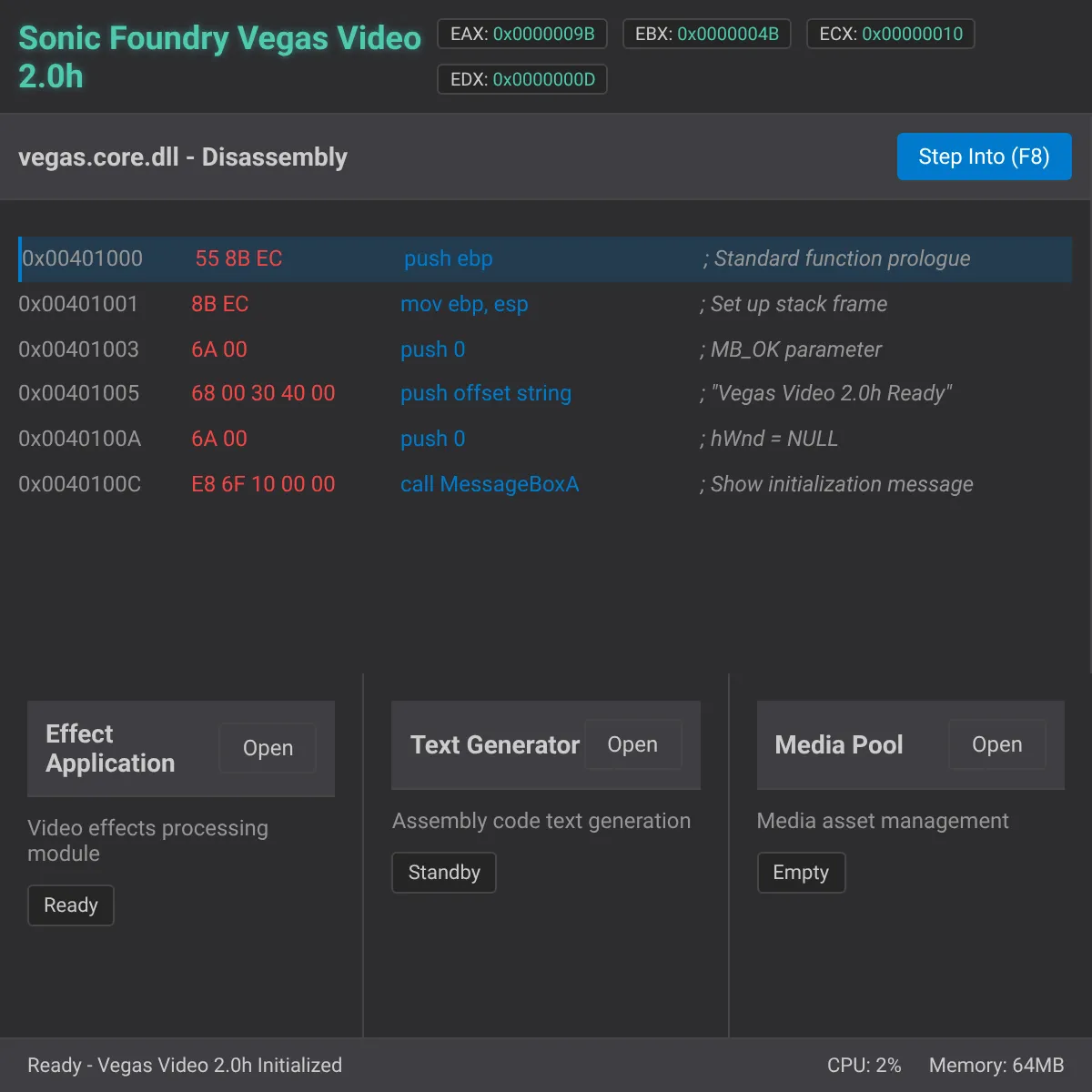
Task: Click the MB_OK parameter comment
Action: [791, 349]
